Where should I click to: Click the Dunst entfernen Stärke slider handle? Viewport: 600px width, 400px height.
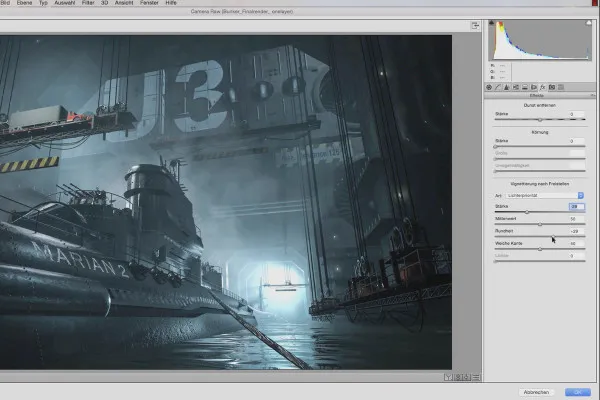[x=540, y=120]
